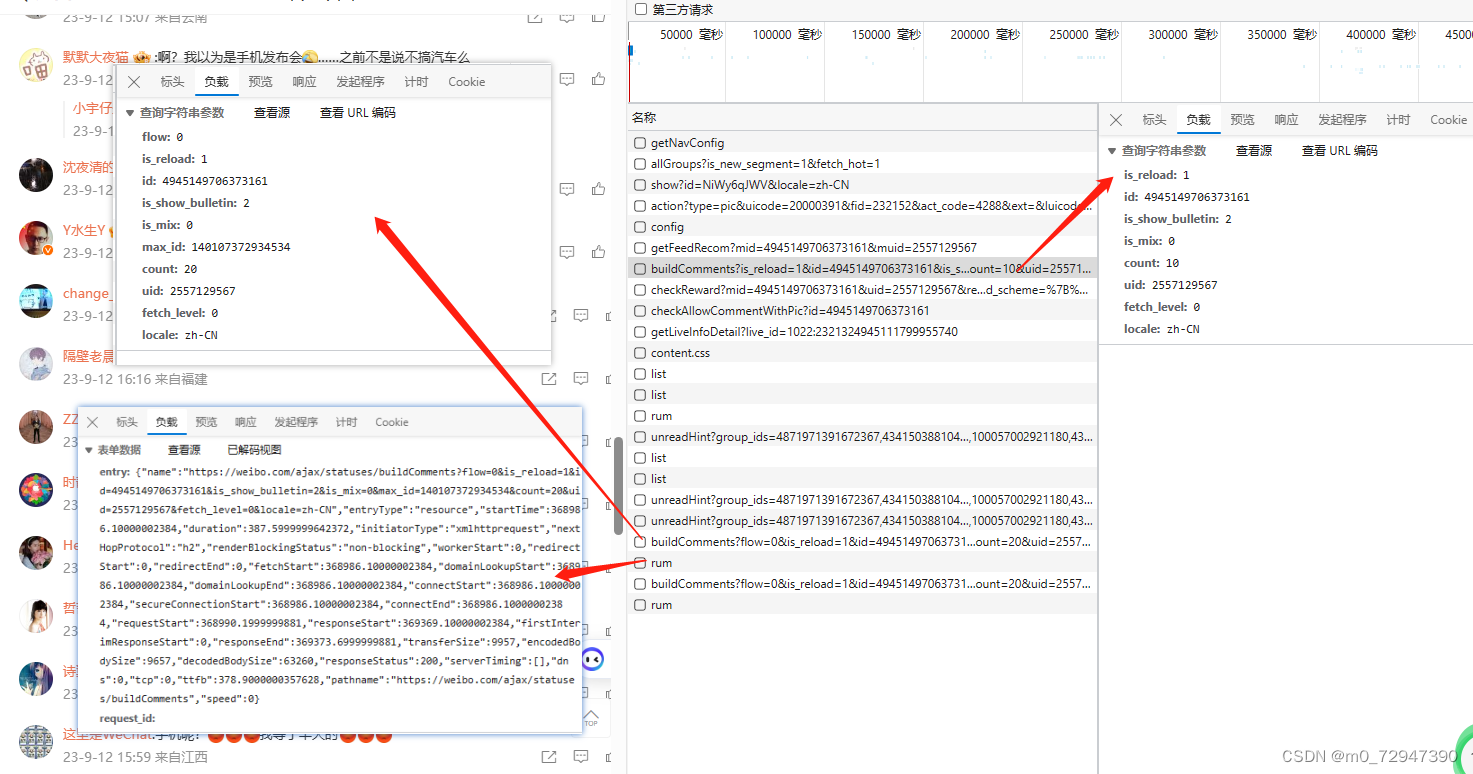This screenshot has width=1473, height=774.
Task: Open 响应 tab in the 表单数据 panel
Action: (x=245, y=422)
